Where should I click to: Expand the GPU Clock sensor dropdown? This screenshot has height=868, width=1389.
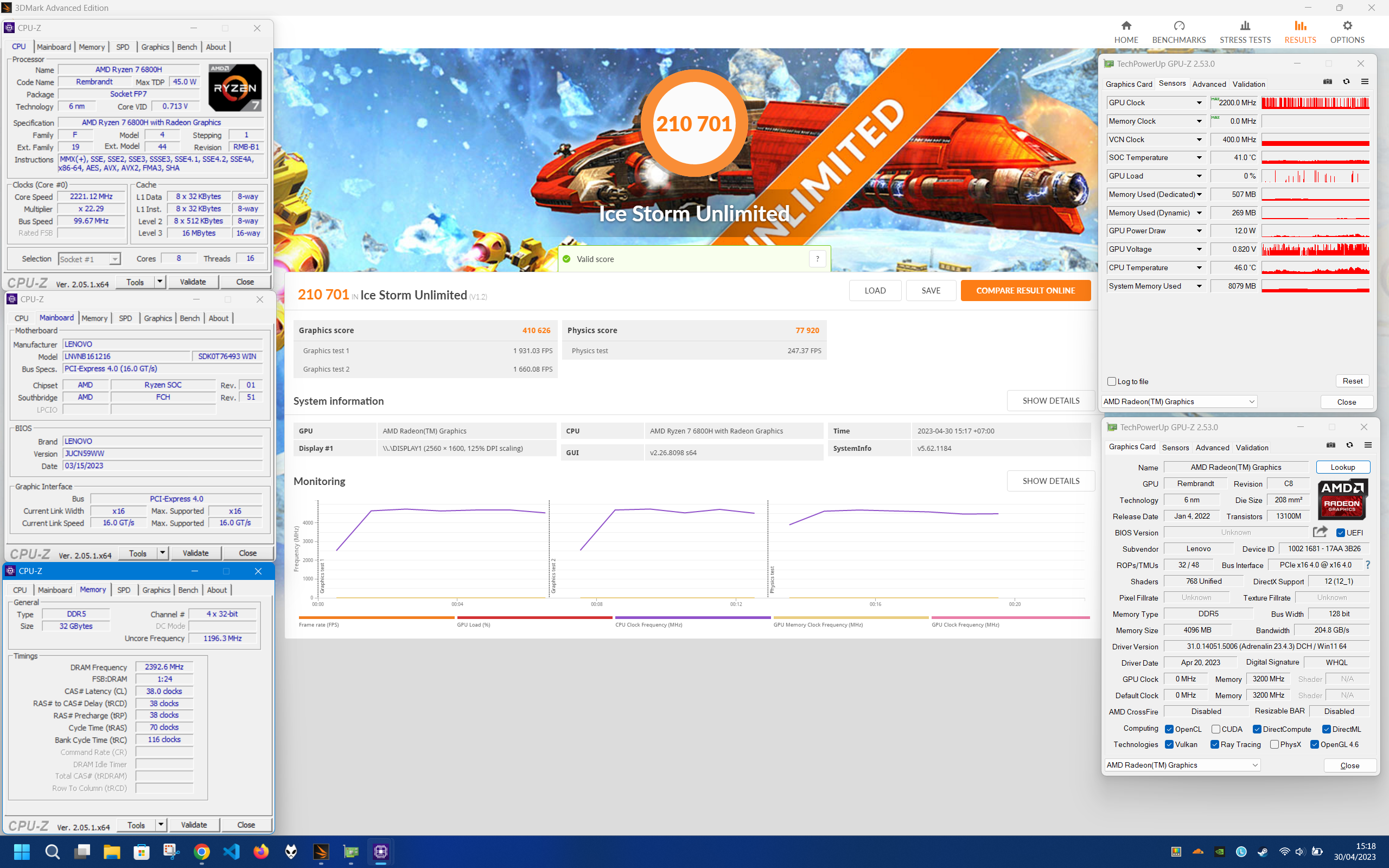[x=1199, y=103]
